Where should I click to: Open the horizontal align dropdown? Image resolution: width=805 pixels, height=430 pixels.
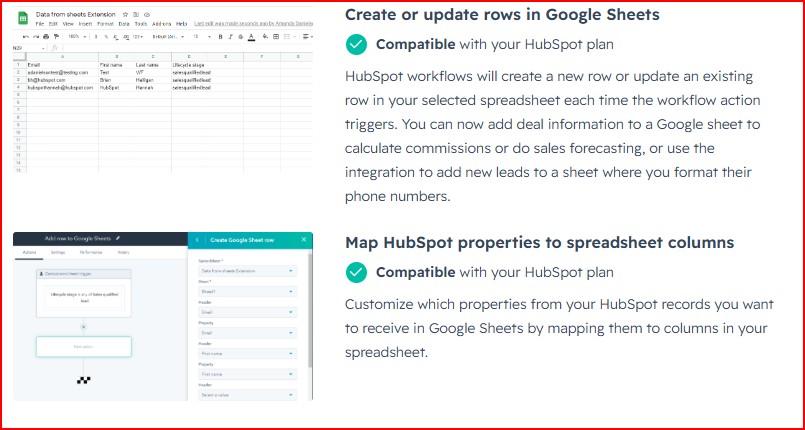(x=308, y=36)
